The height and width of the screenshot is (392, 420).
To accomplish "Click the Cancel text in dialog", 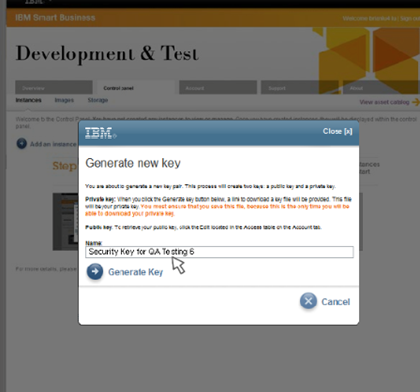I will [x=336, y=302].
